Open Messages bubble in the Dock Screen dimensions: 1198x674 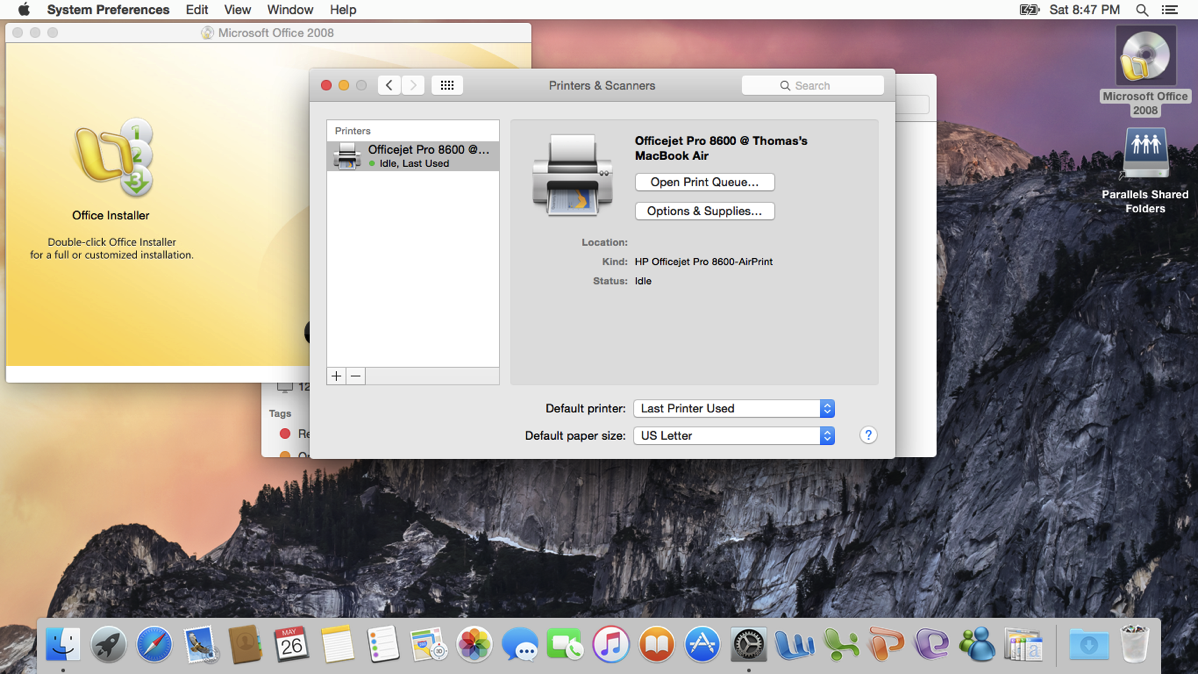click(520, 644)
